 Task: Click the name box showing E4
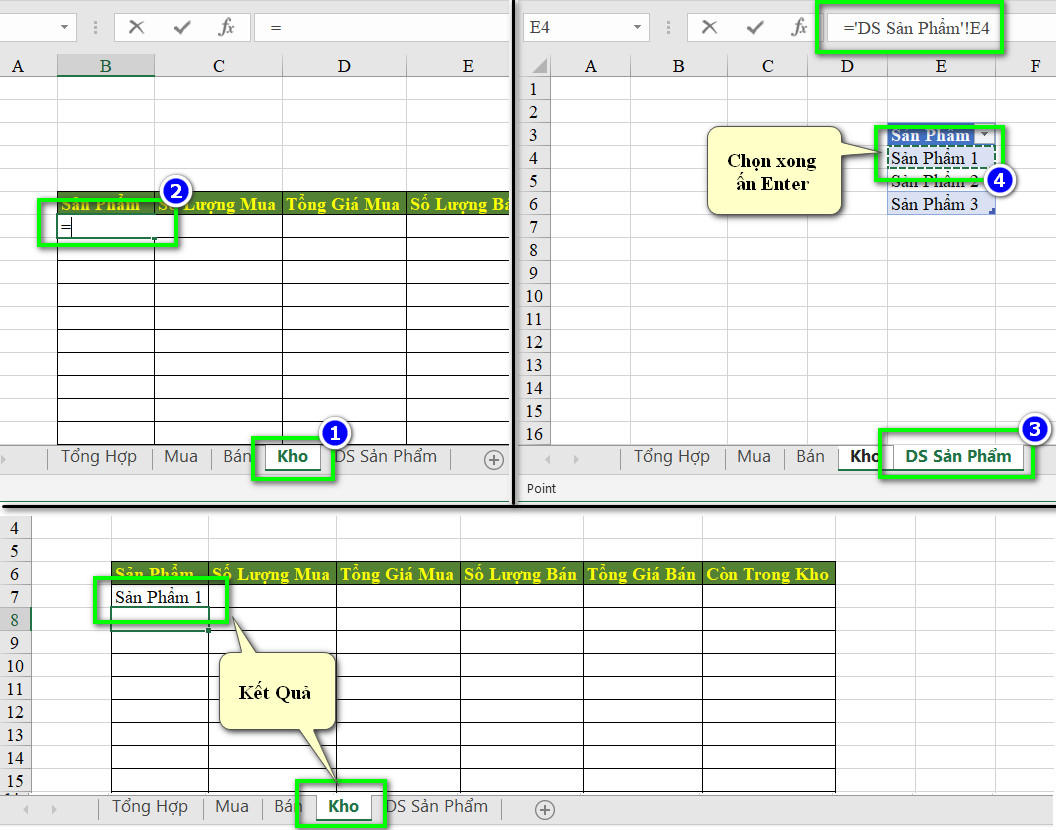(x=578, y=28)
